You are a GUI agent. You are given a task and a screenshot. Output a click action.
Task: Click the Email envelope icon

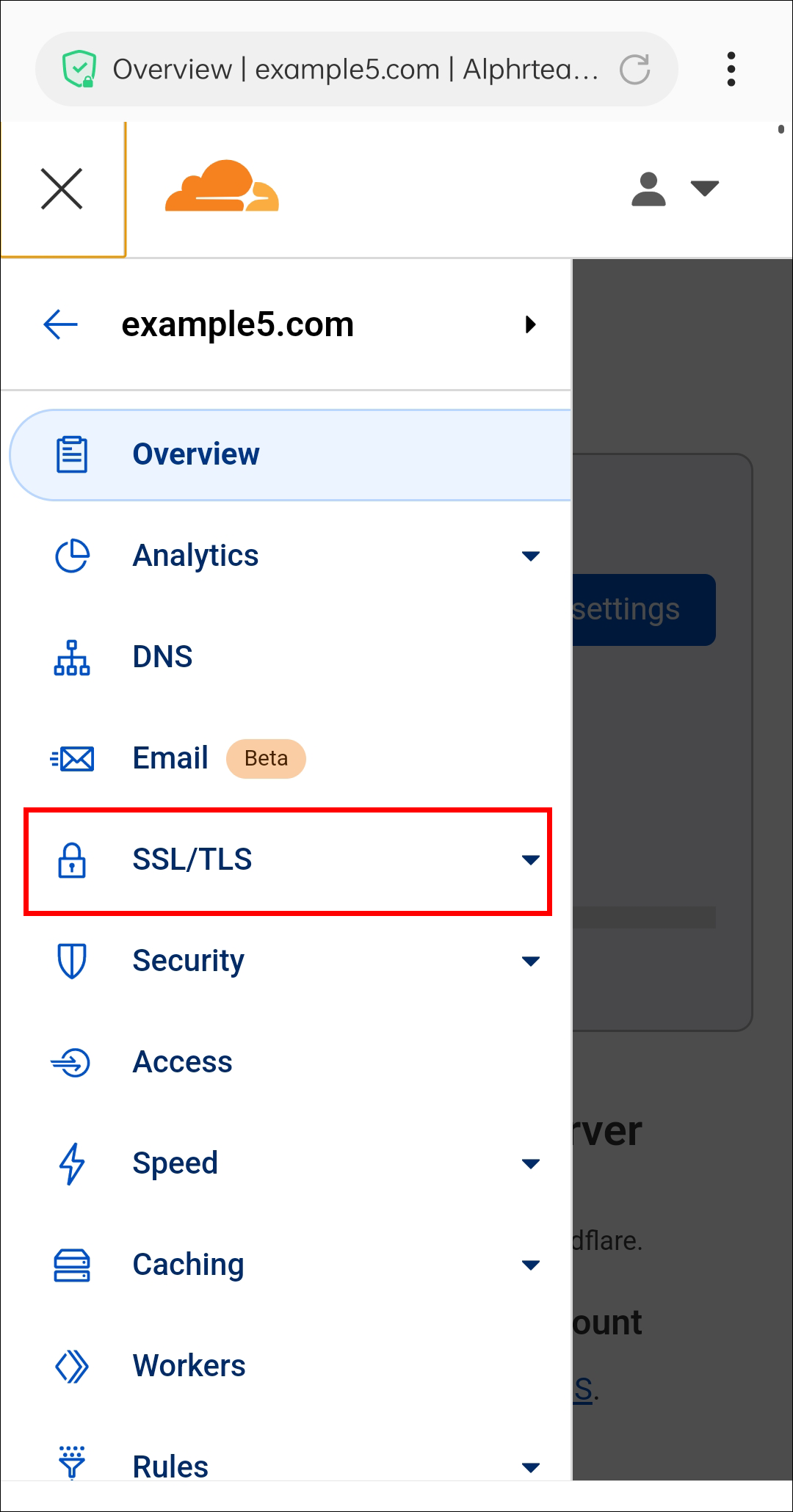click(72, 758)
